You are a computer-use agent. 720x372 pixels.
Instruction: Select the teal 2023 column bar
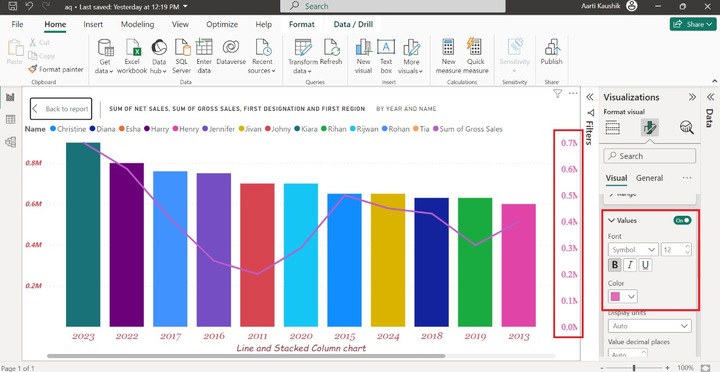(83, 234)
